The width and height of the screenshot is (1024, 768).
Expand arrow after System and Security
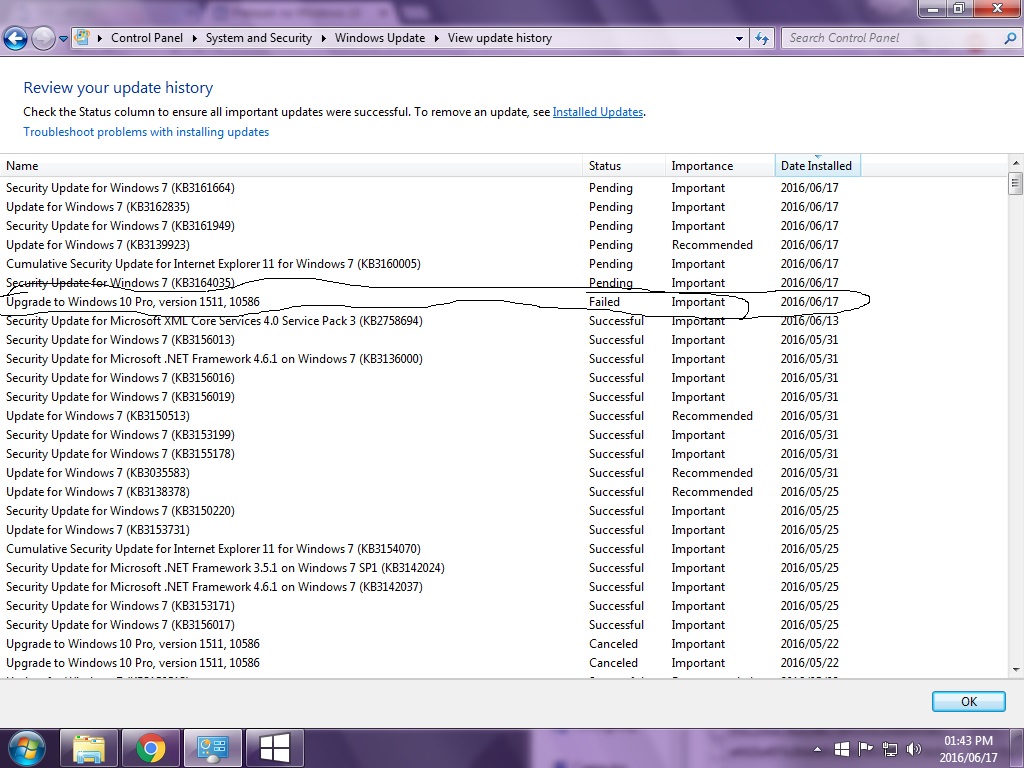[323, 39]
